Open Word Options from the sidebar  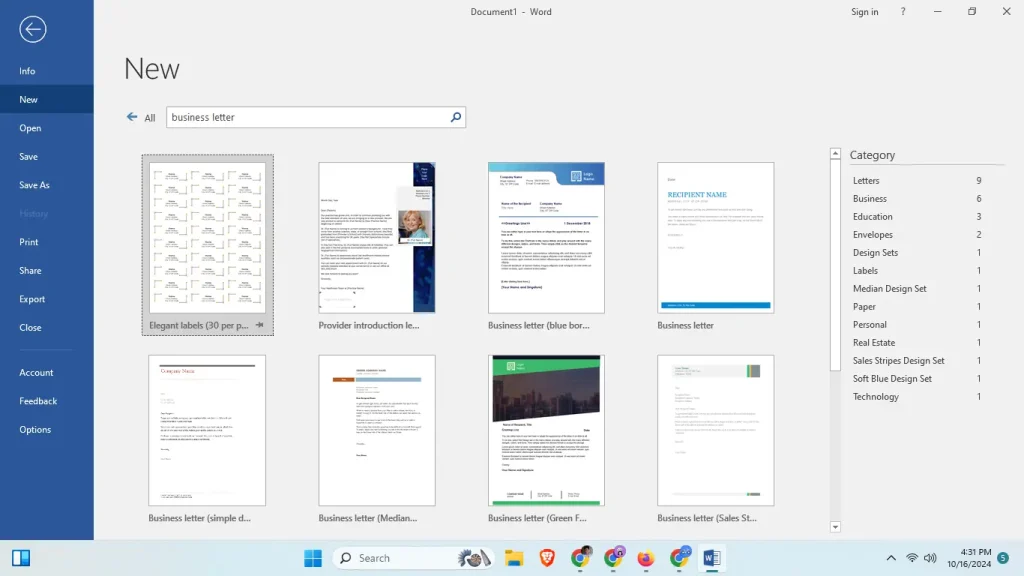pyautogui.click(x=35, y=429)
